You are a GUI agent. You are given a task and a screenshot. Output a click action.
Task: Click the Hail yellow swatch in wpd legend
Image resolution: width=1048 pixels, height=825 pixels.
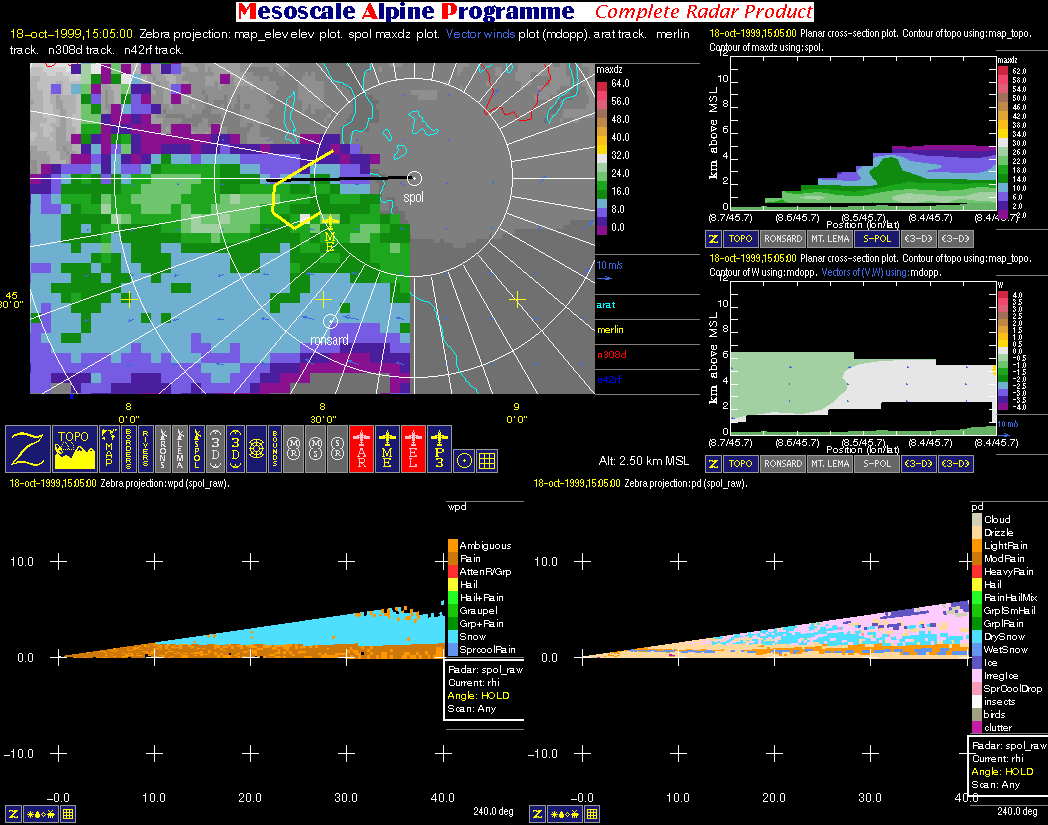452,584
